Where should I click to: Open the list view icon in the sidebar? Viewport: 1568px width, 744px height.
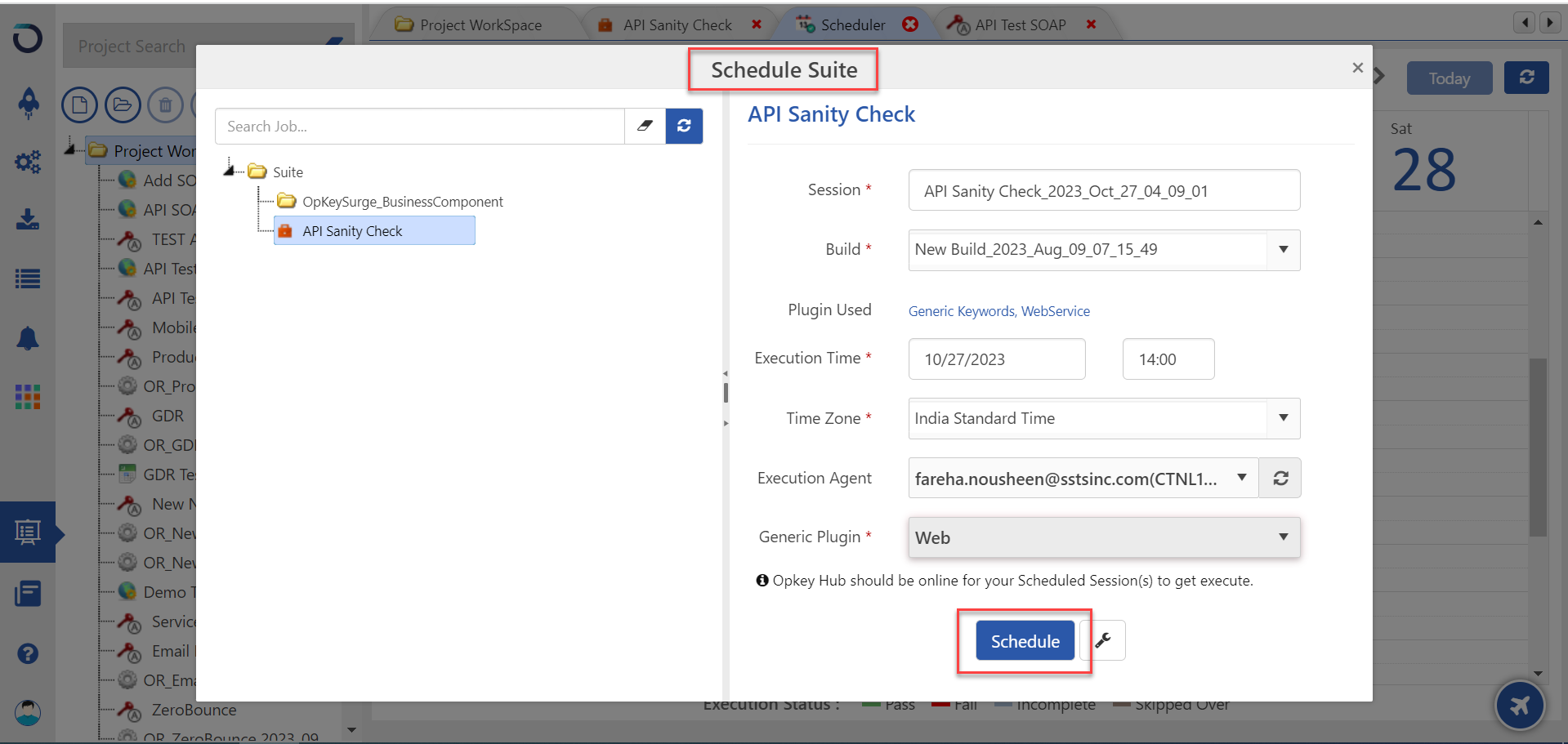[28, 279]
